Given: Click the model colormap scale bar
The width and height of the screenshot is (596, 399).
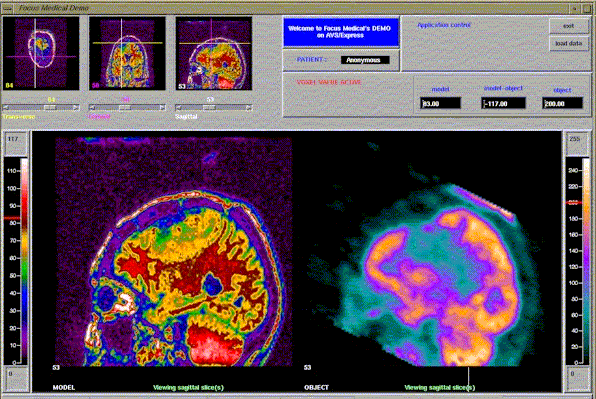Looking at the screenshot, I should click(x=24, y=261).
